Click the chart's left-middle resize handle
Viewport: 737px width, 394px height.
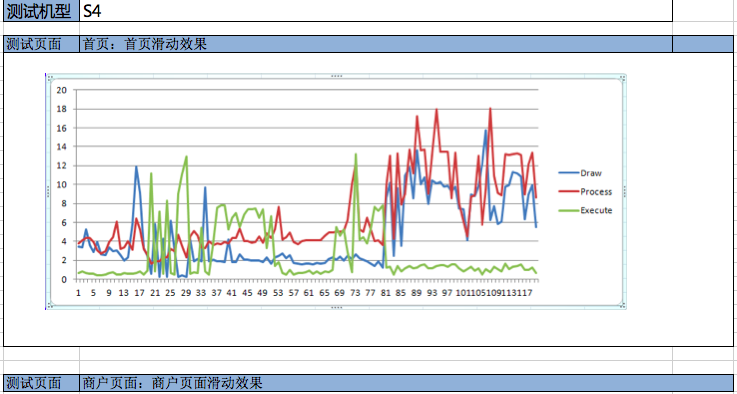coord(48,191)
